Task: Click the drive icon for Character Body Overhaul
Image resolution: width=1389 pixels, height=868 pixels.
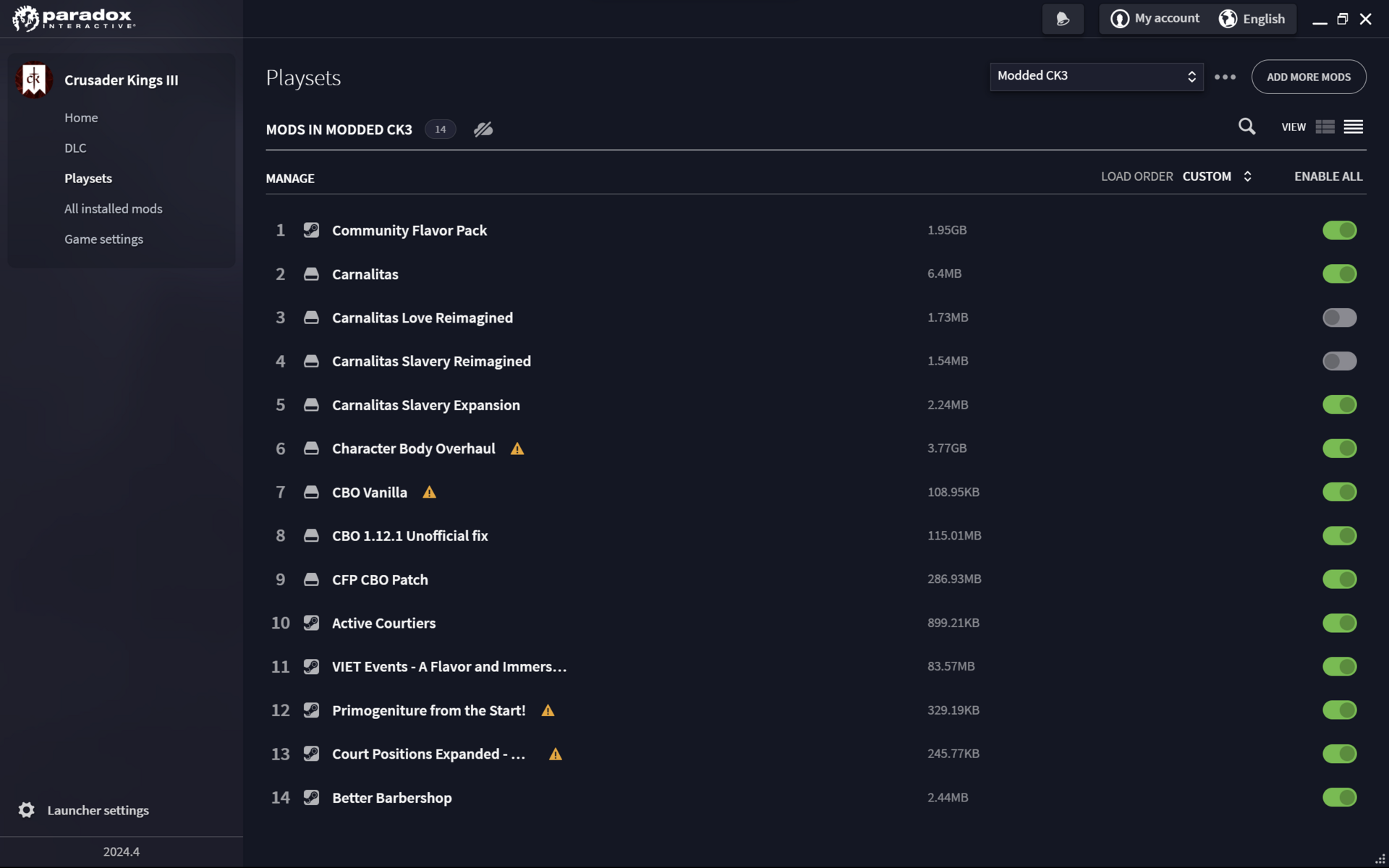Action: [311, 448]
